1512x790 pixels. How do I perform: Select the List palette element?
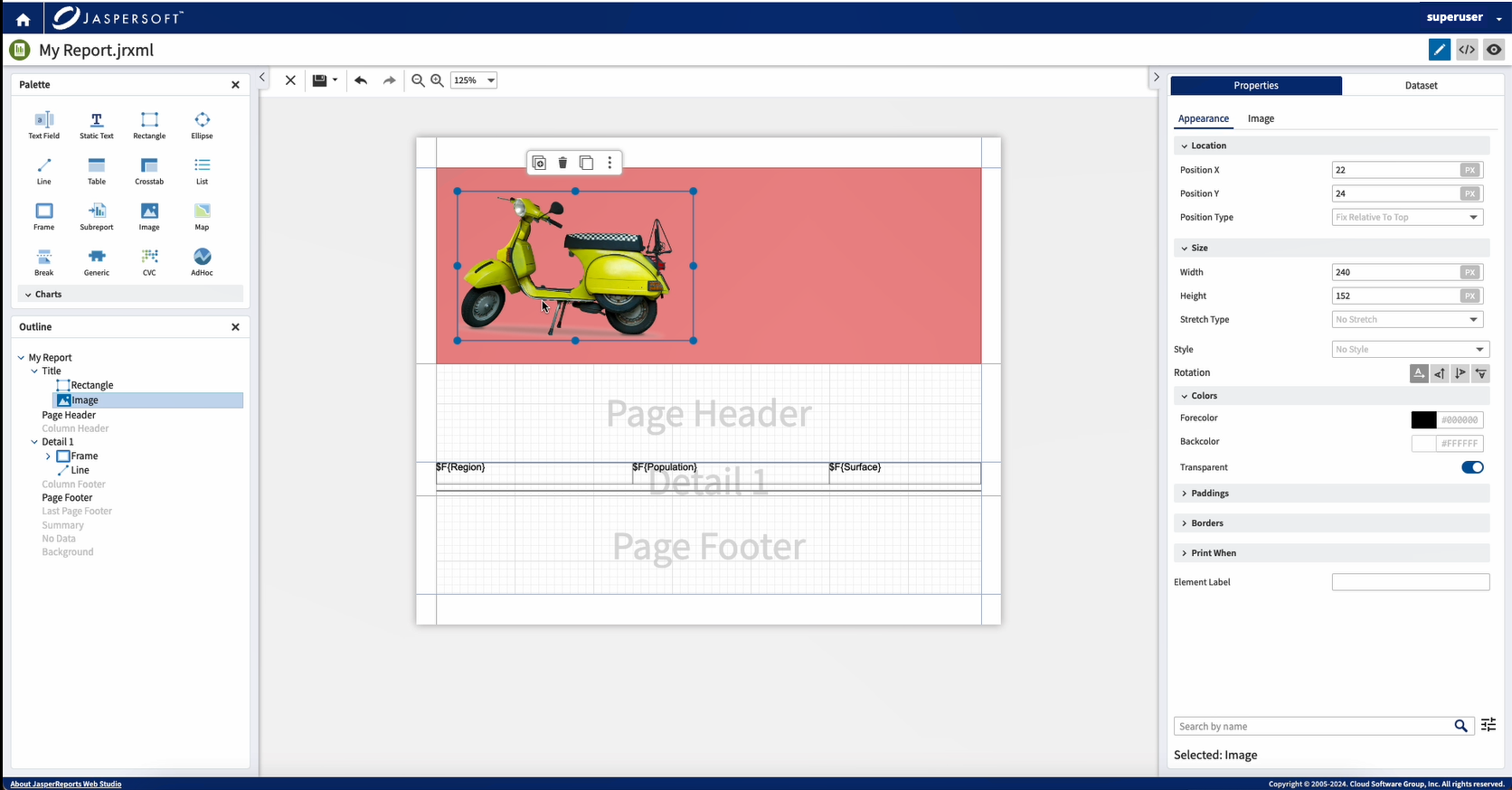(x=202, y=171)
